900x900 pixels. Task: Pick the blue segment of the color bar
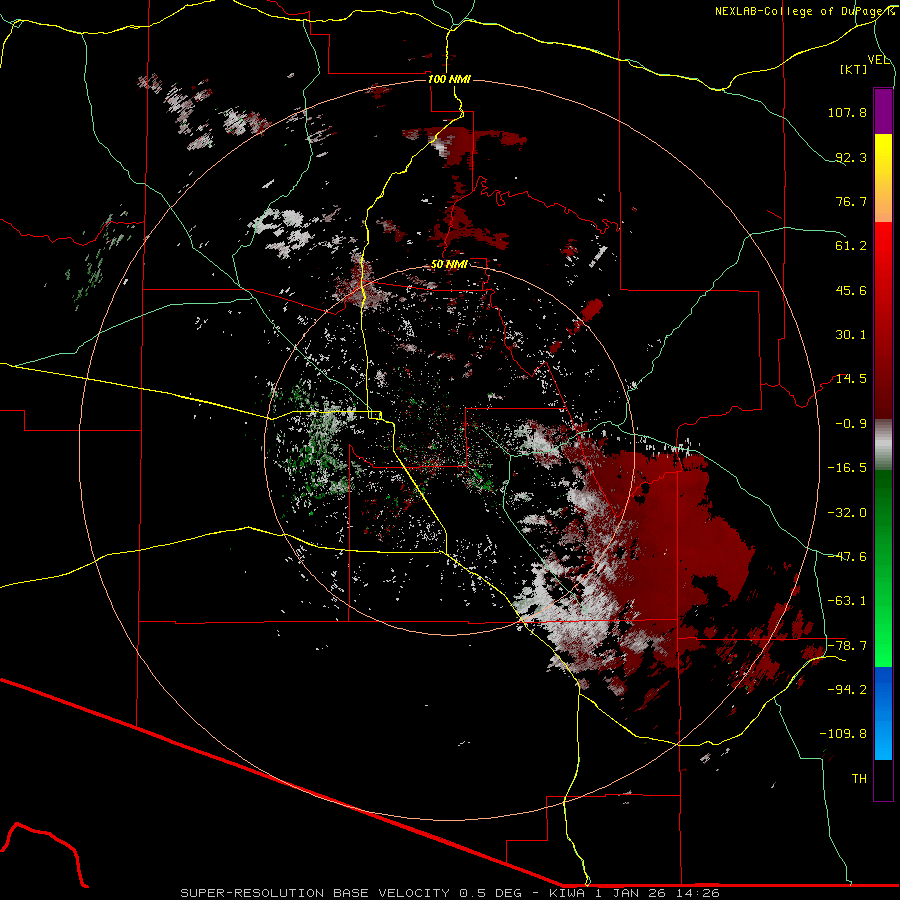[x=883, y=713]
